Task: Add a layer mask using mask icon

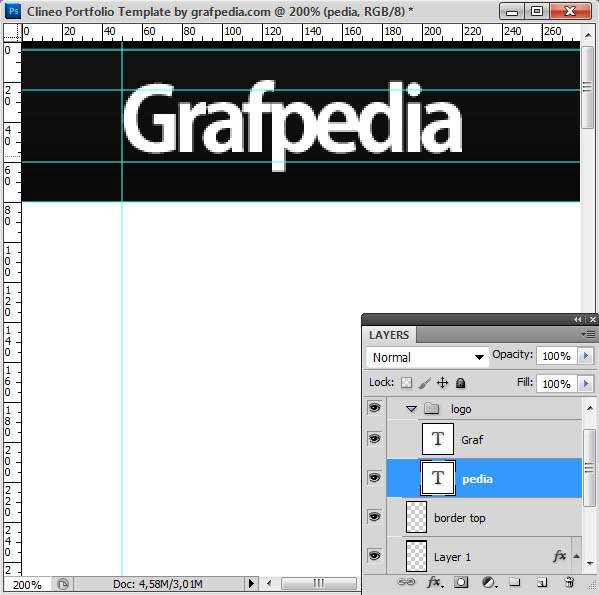Action: 461,582
